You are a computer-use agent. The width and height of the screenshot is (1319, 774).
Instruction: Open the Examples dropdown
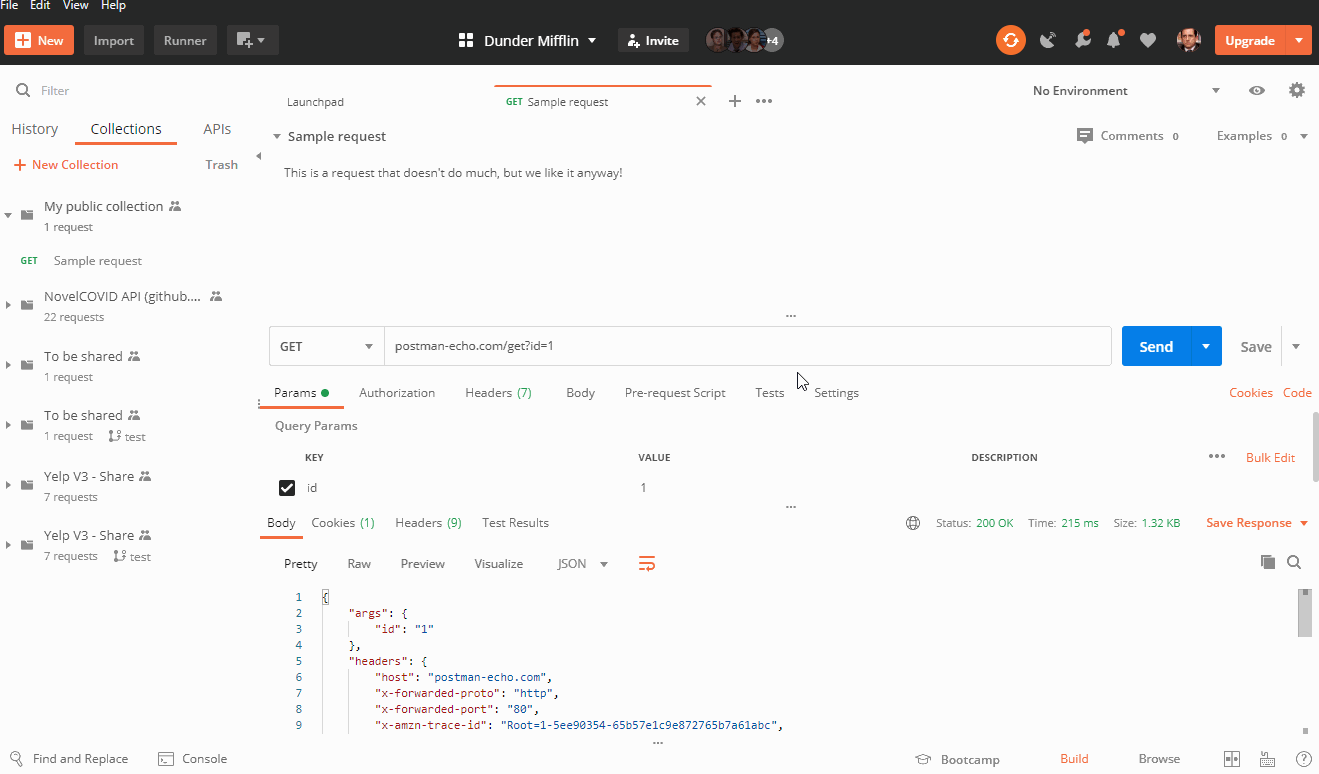(x=1262, y=136)
